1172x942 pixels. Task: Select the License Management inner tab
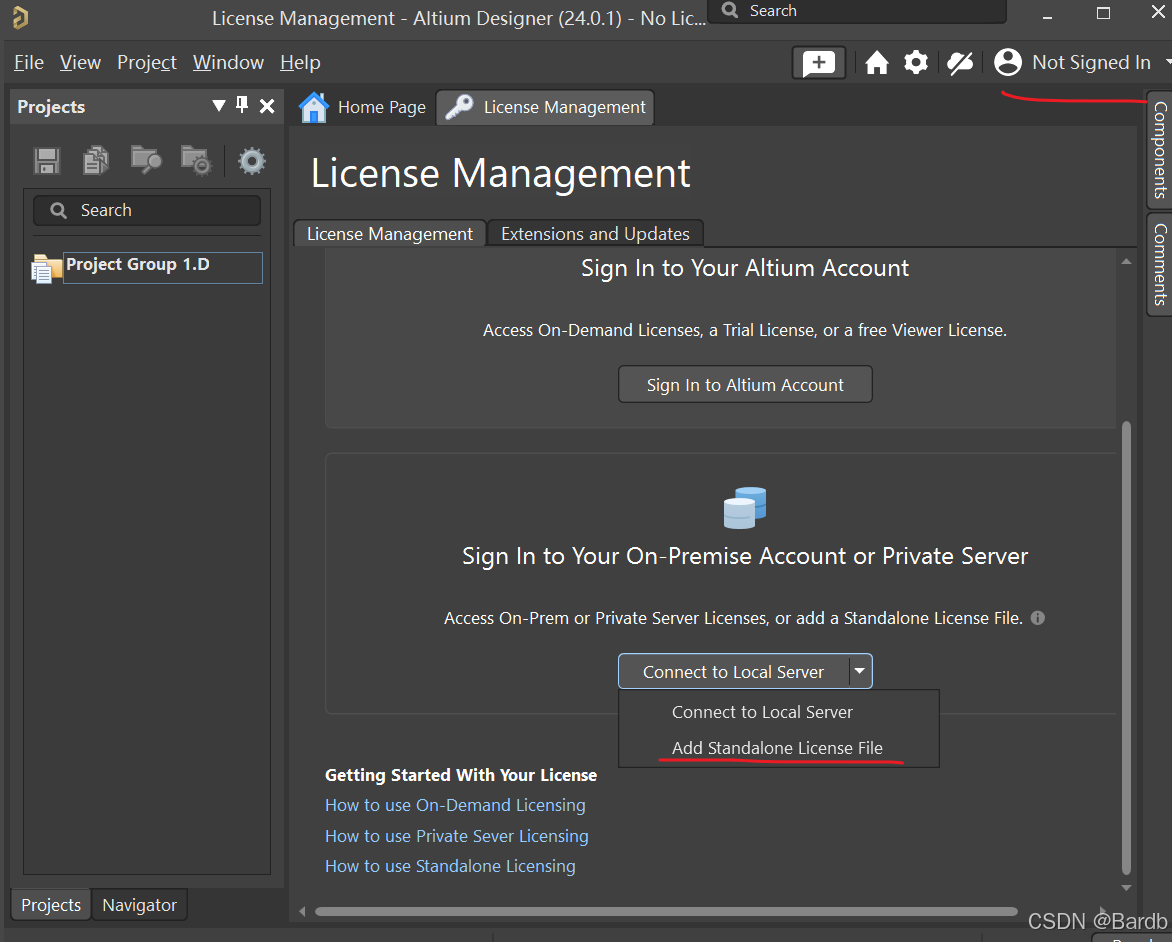tap(389, 234)
